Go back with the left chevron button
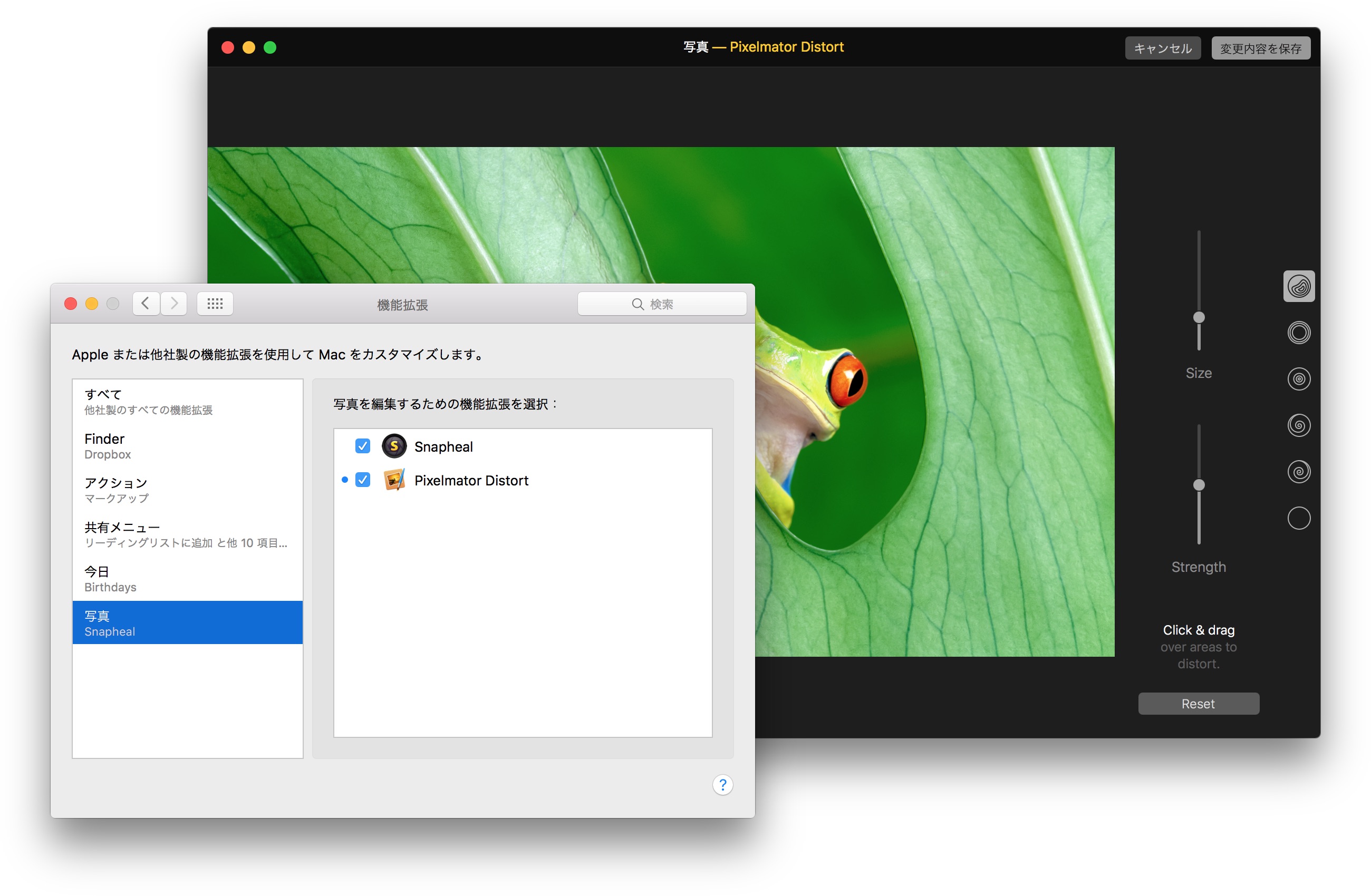 click(146, 304)
